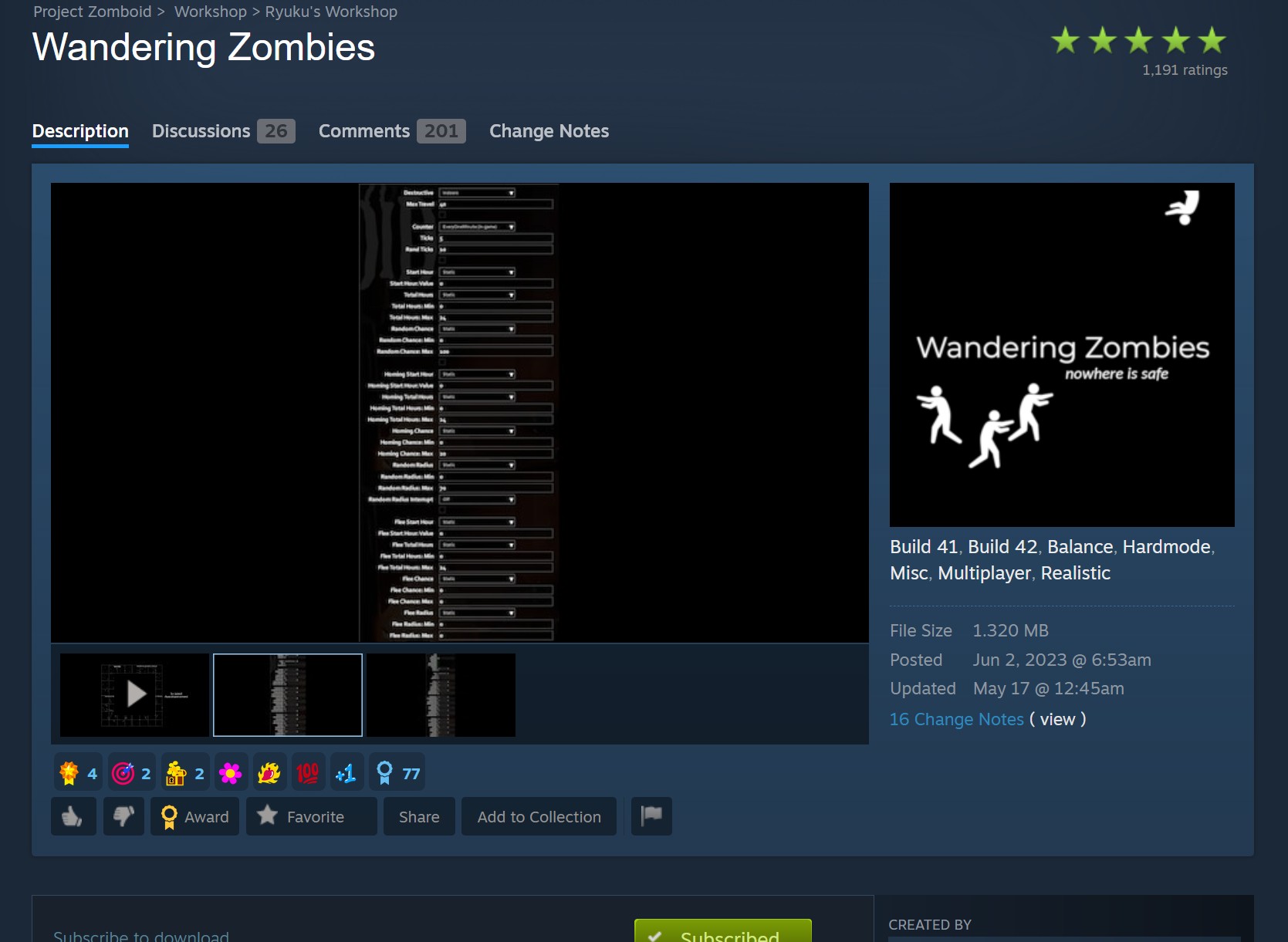
Task: Click the blue plus-one award icon
Action: (x=347, y=773)
